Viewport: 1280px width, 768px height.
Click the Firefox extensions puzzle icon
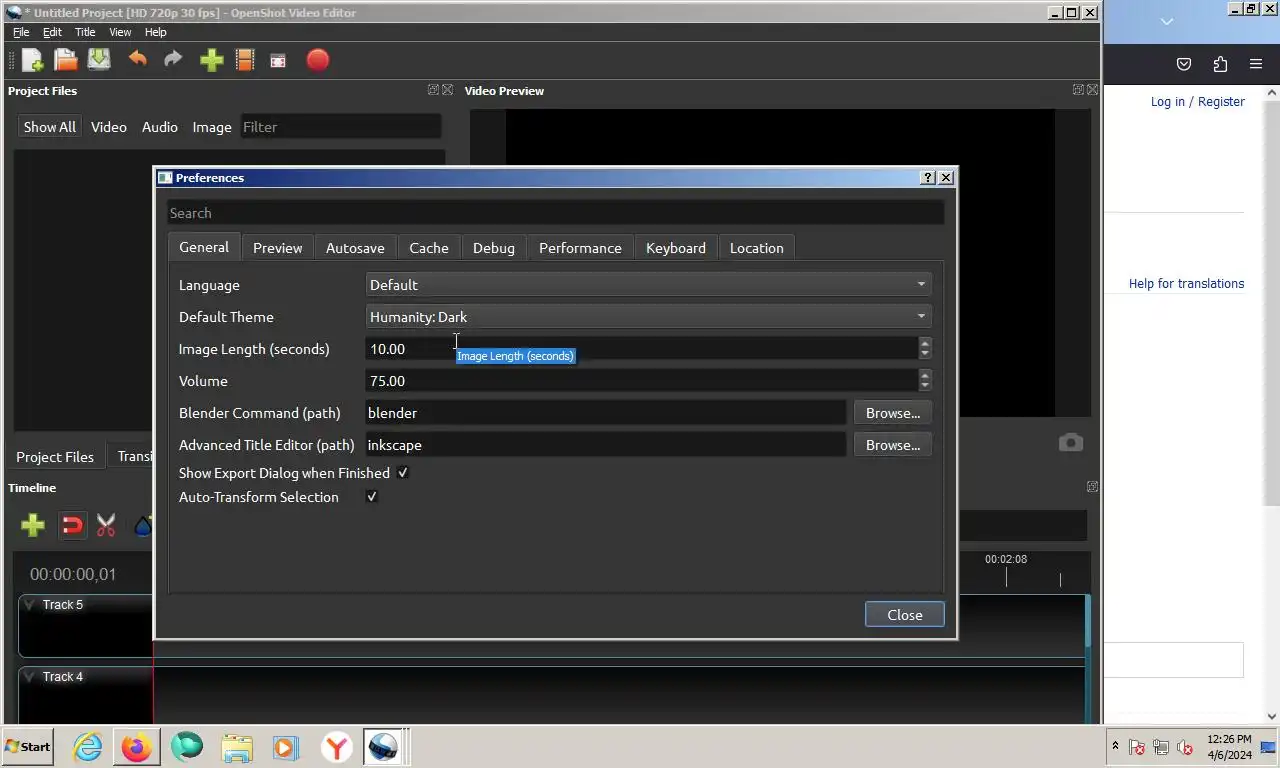1220,64
